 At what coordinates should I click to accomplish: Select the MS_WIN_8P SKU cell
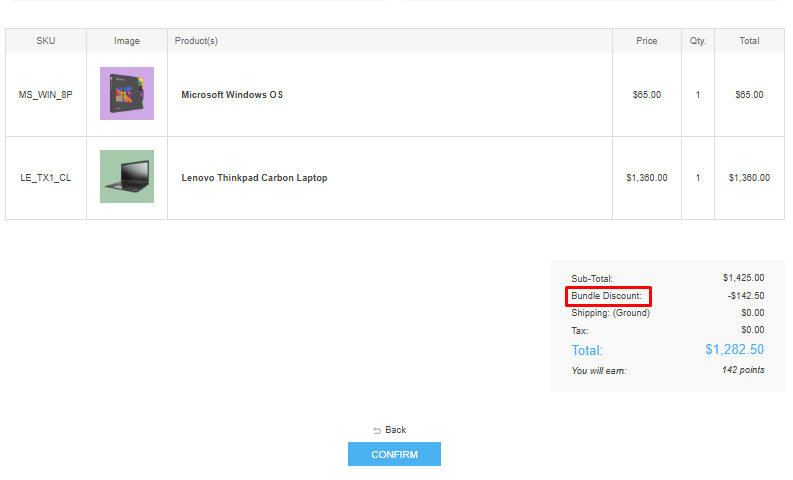(x=46, y=95)
